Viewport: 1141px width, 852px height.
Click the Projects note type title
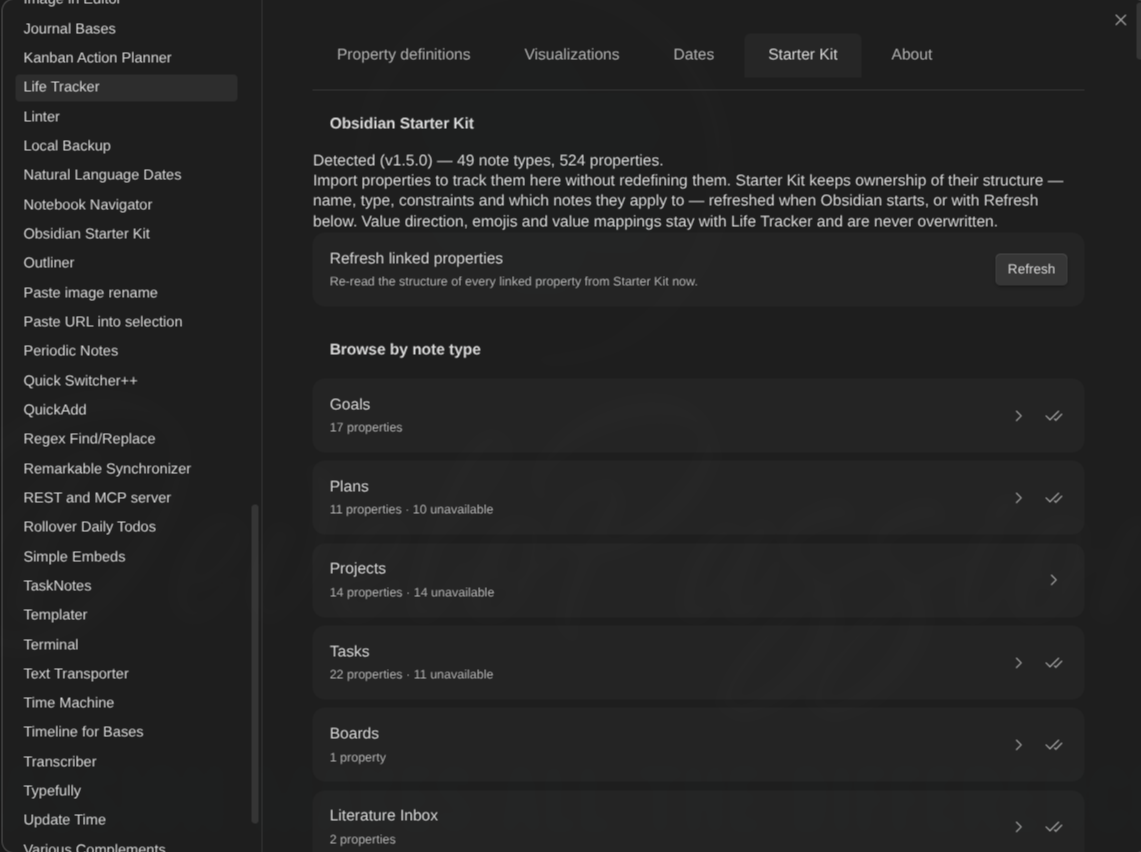pyautogui.click(x=357, y=569)
